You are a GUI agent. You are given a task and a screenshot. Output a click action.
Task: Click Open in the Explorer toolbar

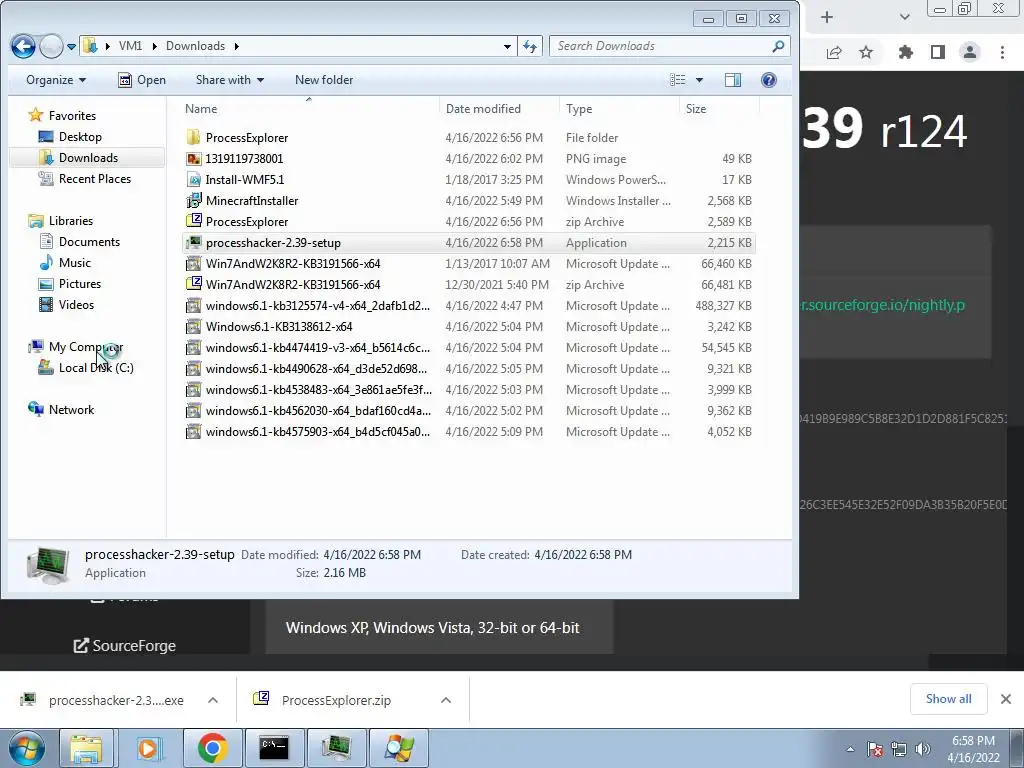pos(142,80)
